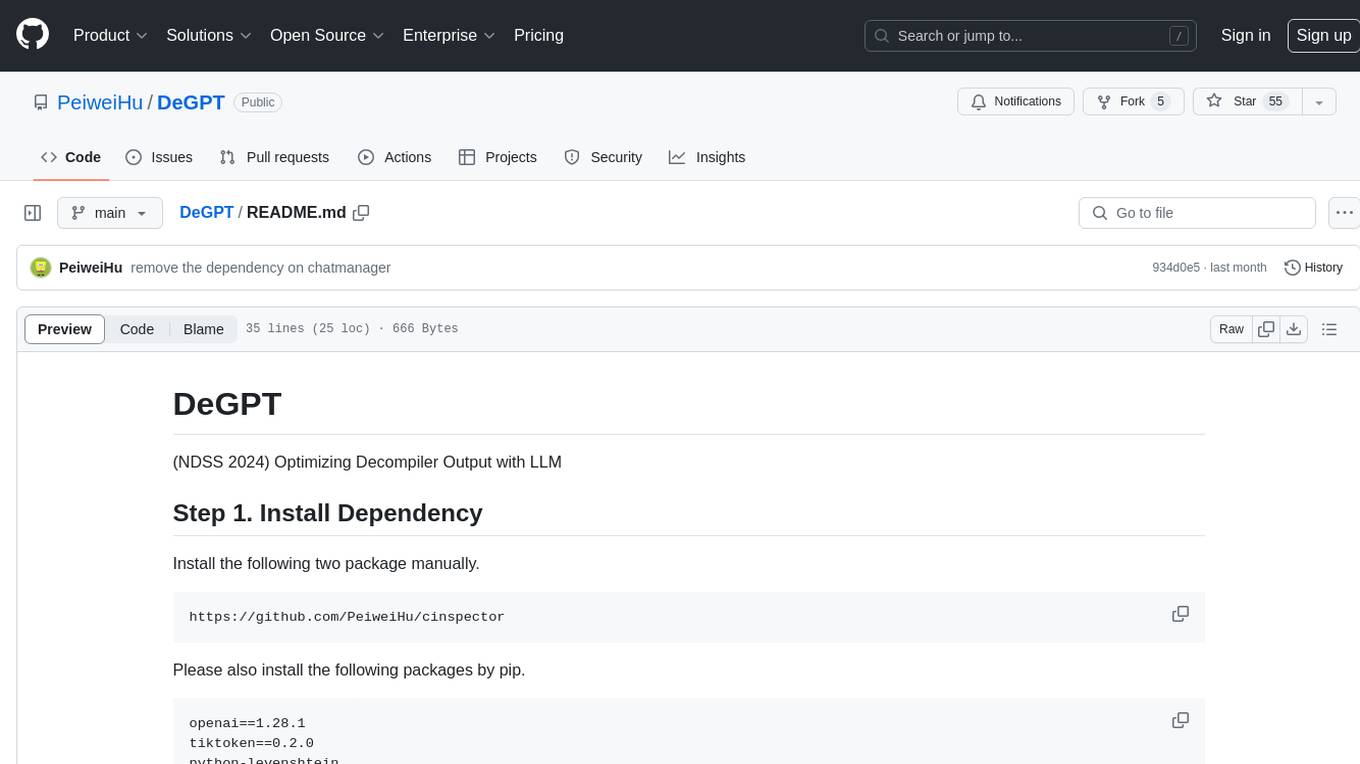Click the cinspector GitHub URL text
The image size is (1360, 764).
tap(347, 617)
